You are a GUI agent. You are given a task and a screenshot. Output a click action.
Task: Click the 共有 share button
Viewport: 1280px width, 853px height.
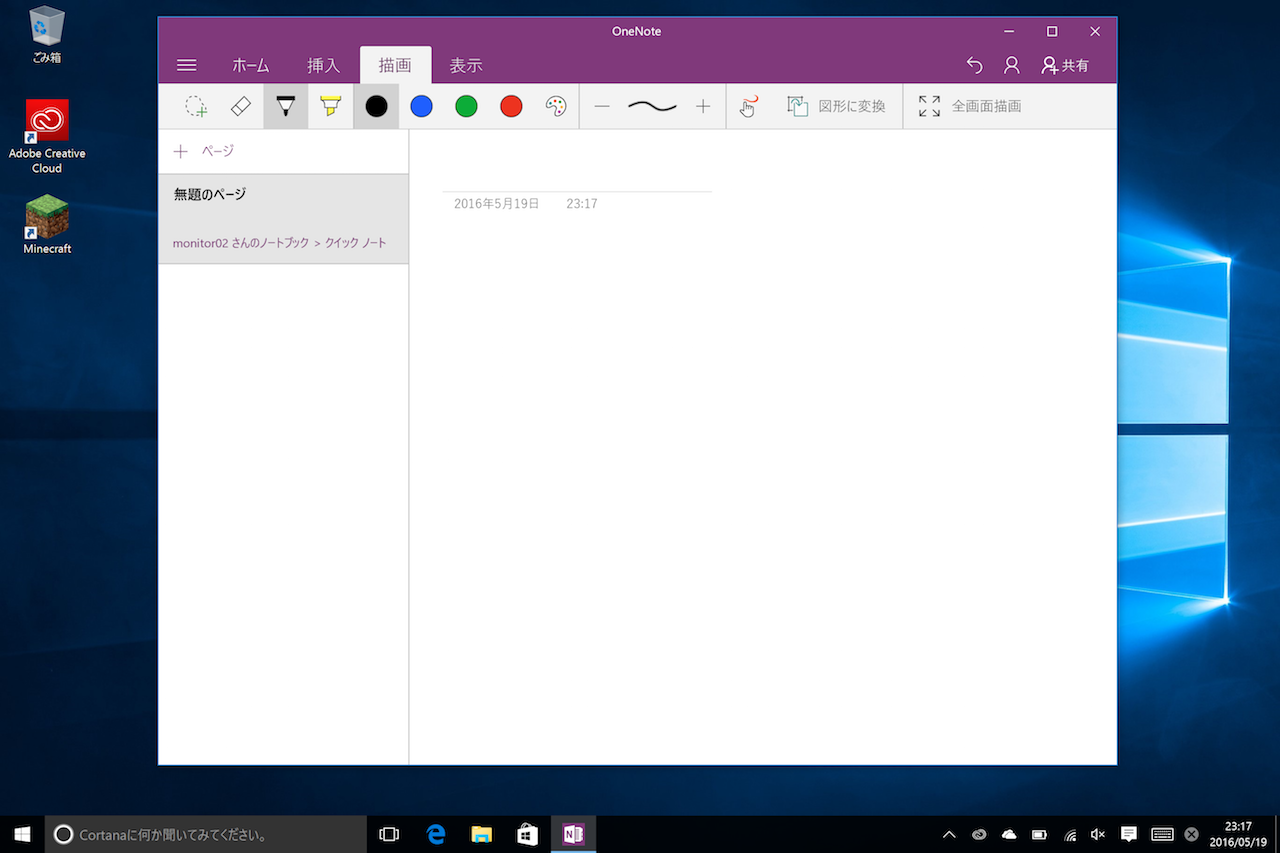pyautogui.click(x=1065, y=65)
